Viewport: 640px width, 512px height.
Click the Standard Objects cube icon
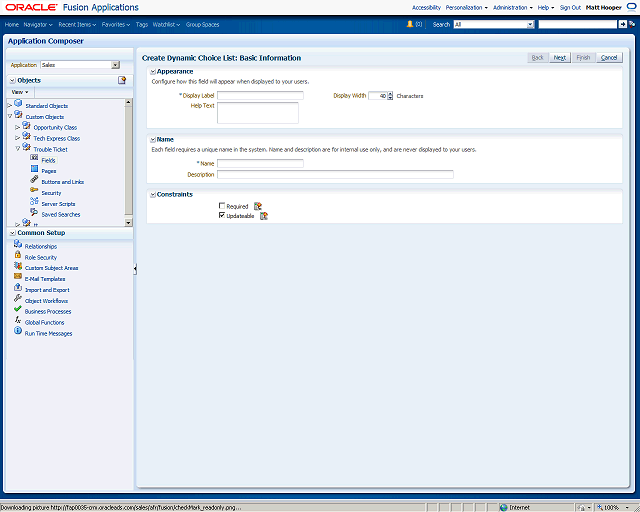[x=18, y=103]
